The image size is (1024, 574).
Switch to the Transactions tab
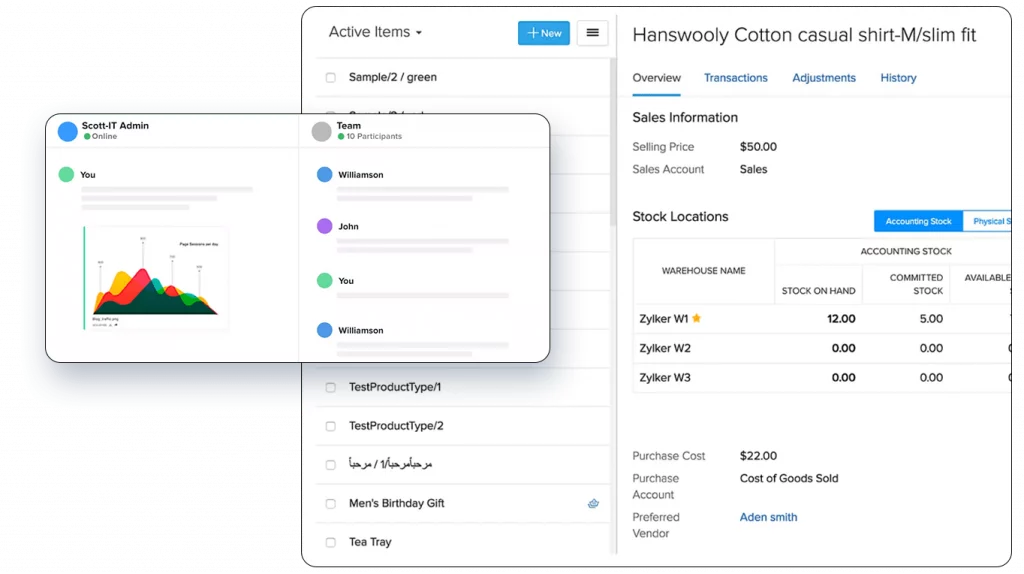pyautogui.click(x=735, y=78)
